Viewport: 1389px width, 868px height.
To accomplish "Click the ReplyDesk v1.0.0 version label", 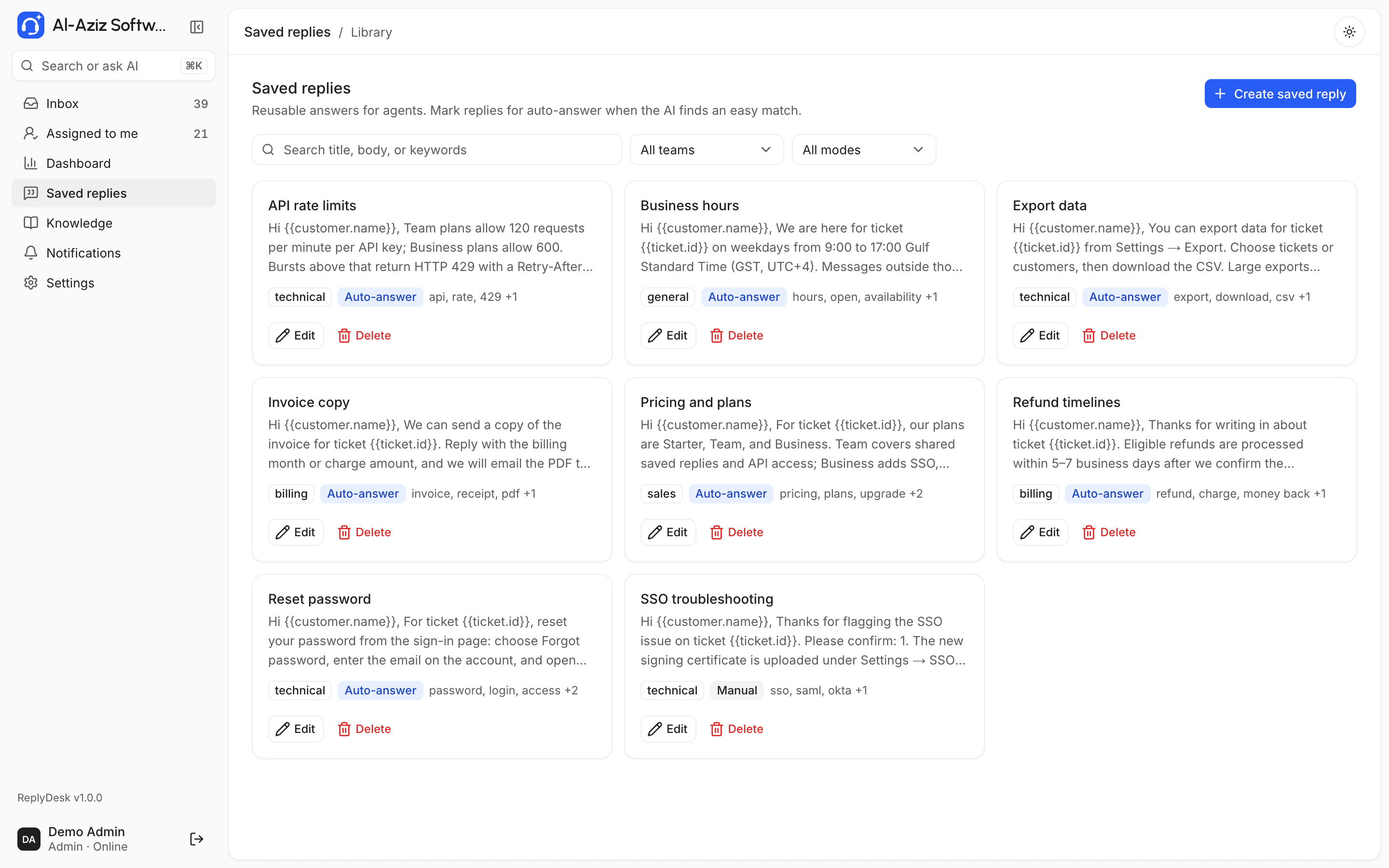I will tap(60, 798).
